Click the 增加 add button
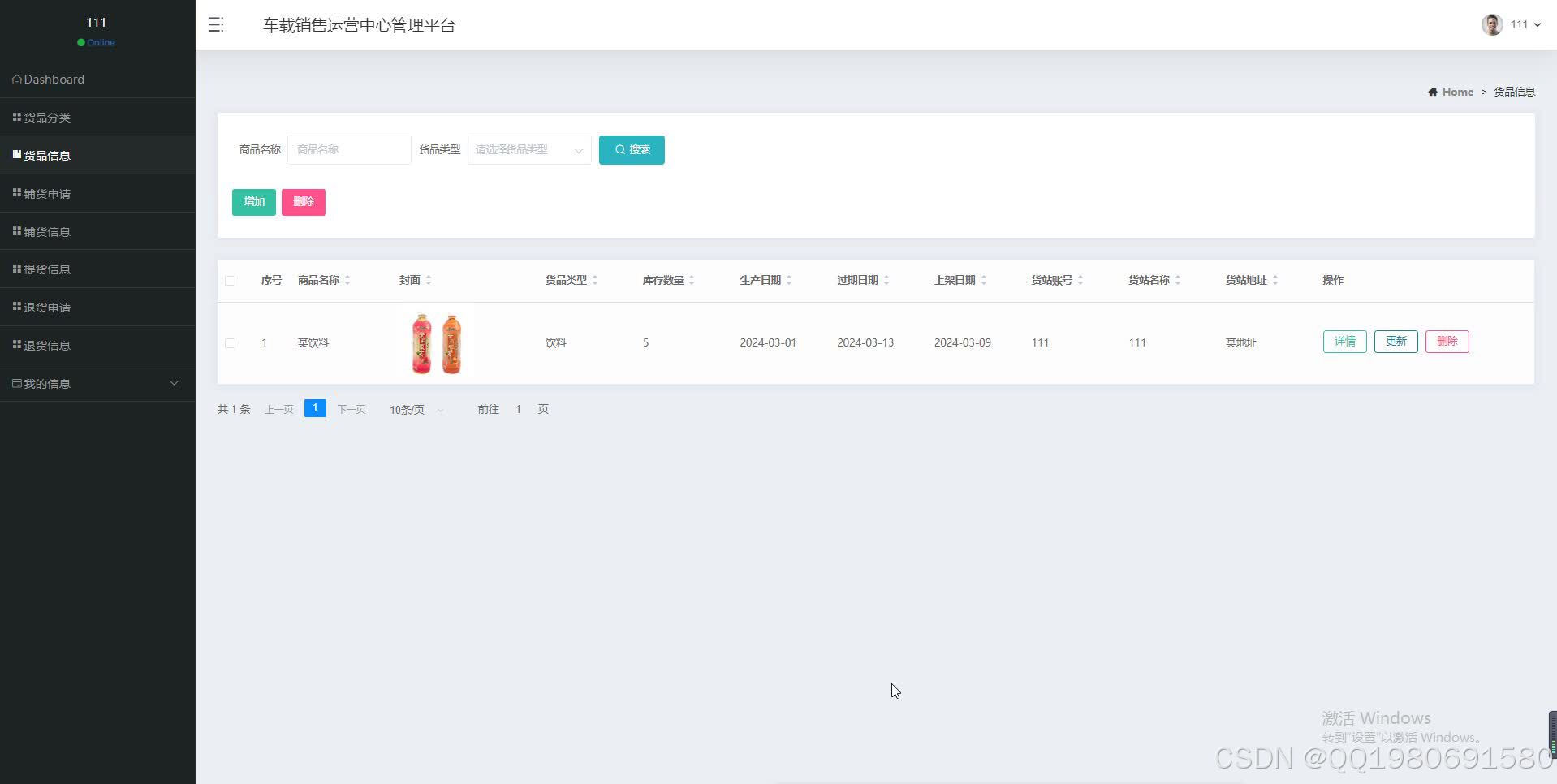1557x784 pixels. coord(252,202)
